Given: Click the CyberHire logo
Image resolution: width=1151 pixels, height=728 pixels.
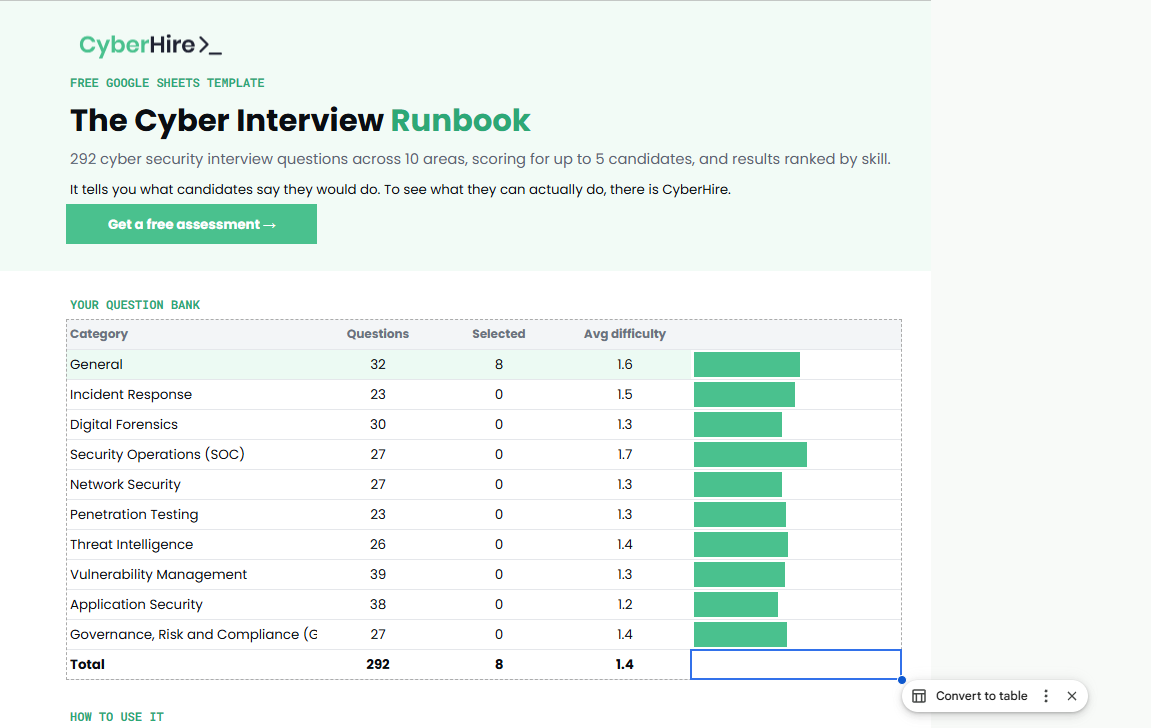Looking at the screenshot, I should 150,45.
